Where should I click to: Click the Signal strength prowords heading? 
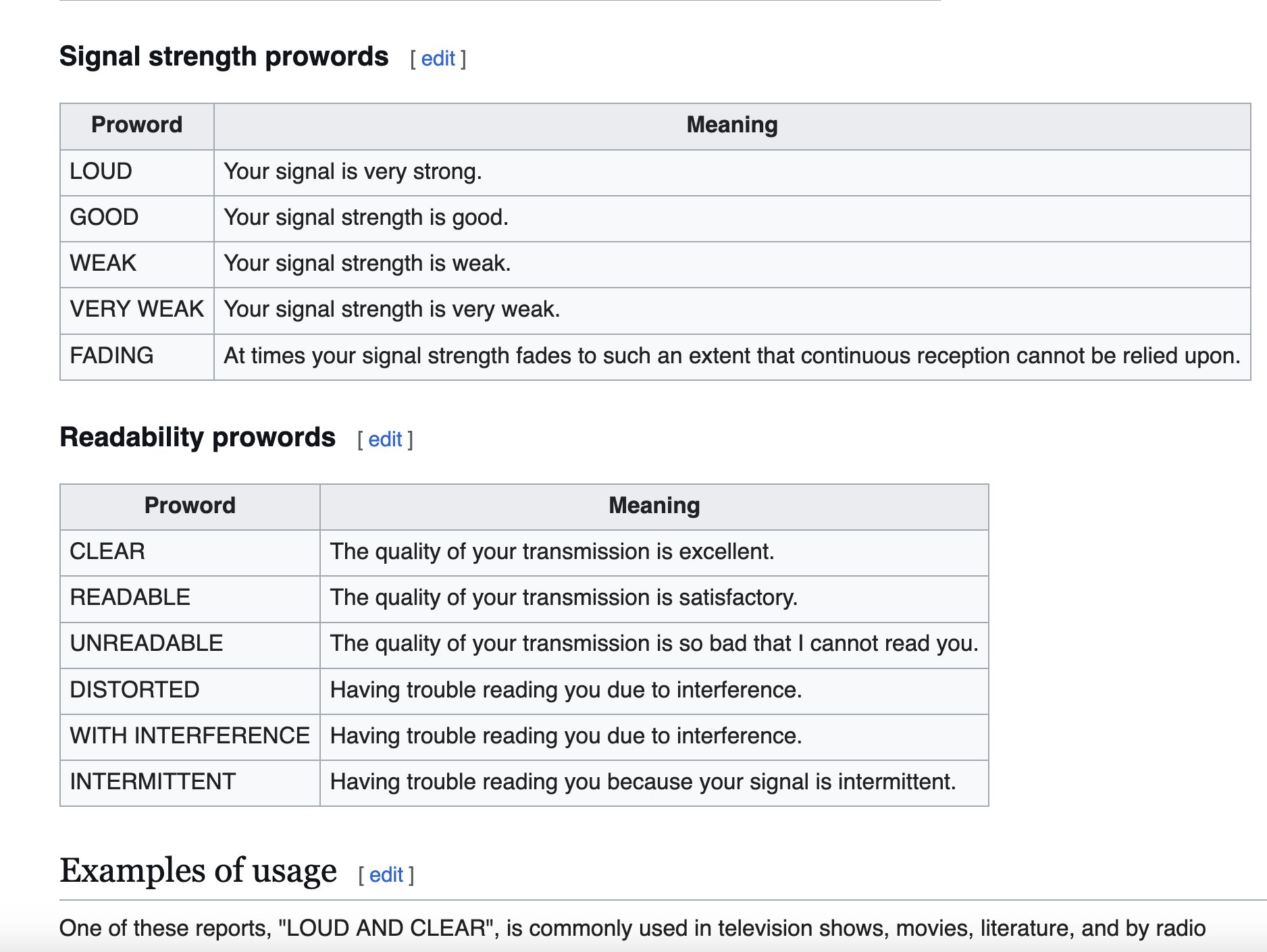224,57
